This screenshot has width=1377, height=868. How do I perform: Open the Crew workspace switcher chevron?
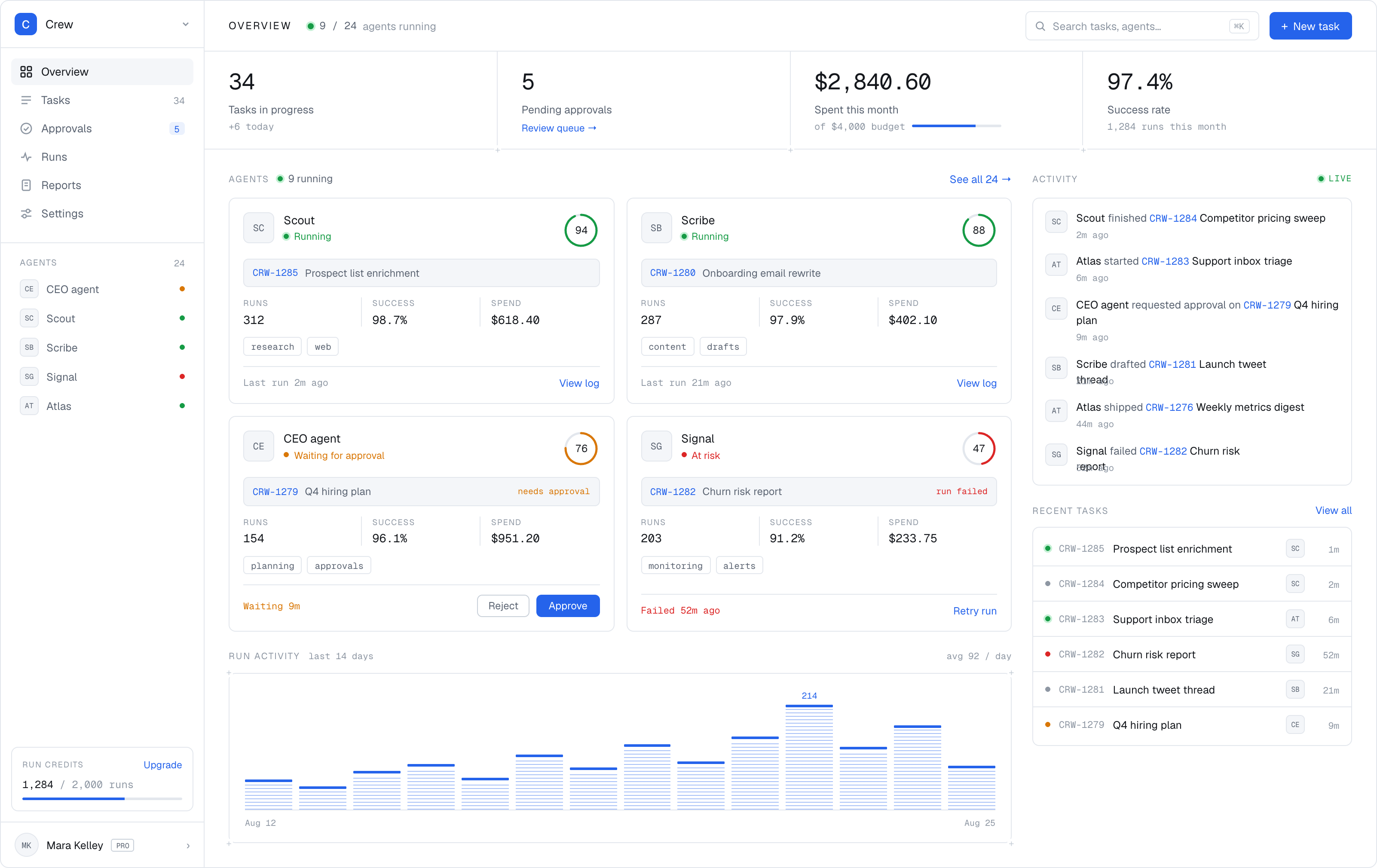pos(185,24)
